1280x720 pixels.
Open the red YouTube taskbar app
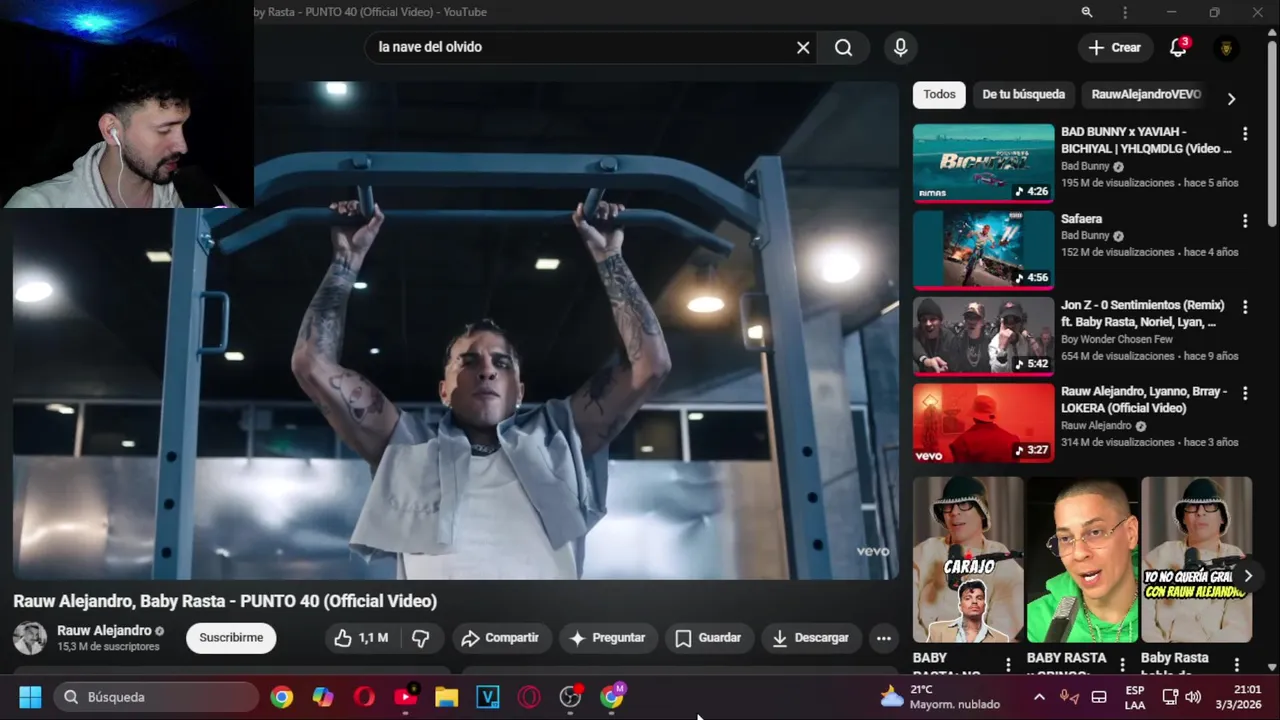405,697
